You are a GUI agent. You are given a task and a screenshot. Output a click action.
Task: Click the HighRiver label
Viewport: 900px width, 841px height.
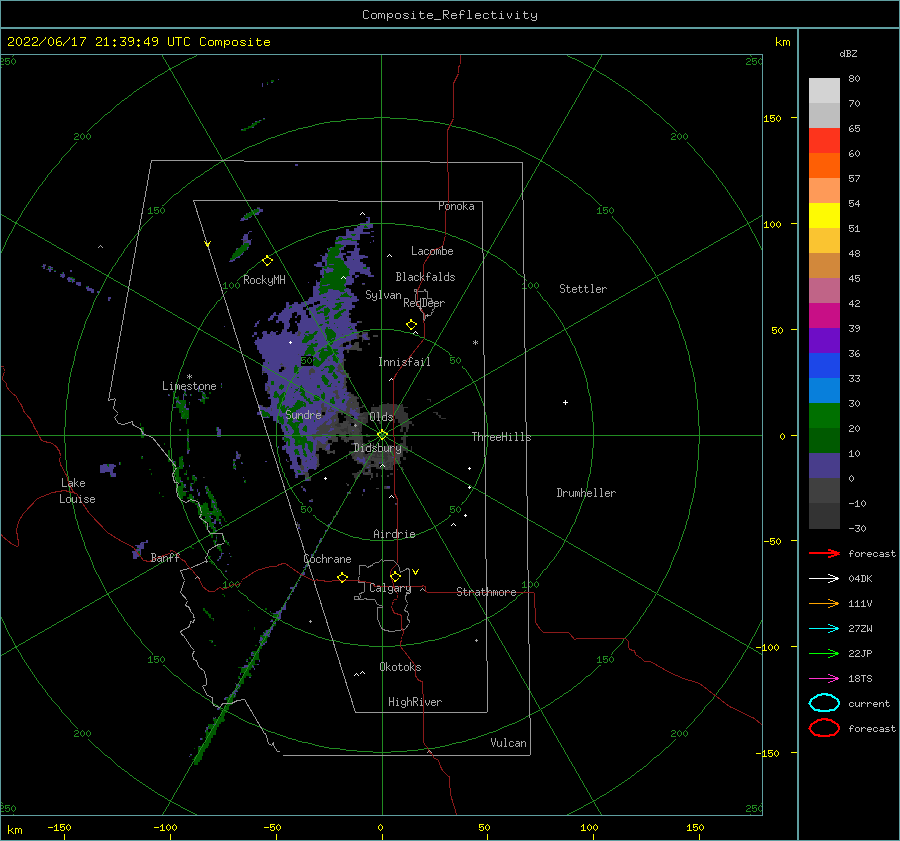tap(415, 702)
